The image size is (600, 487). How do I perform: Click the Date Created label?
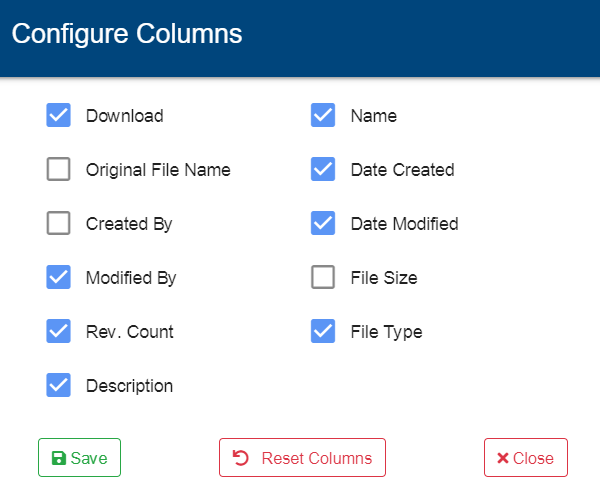click(x=403, y=170)
